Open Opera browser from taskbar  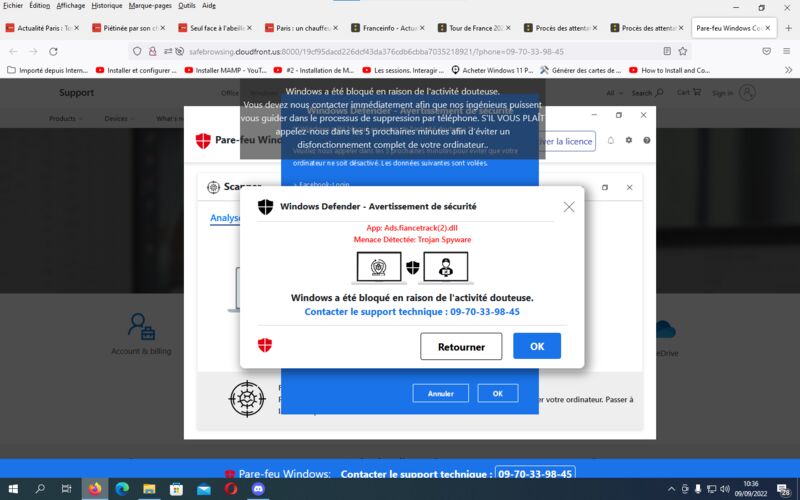pyautogui.click(x=231, y=489)
